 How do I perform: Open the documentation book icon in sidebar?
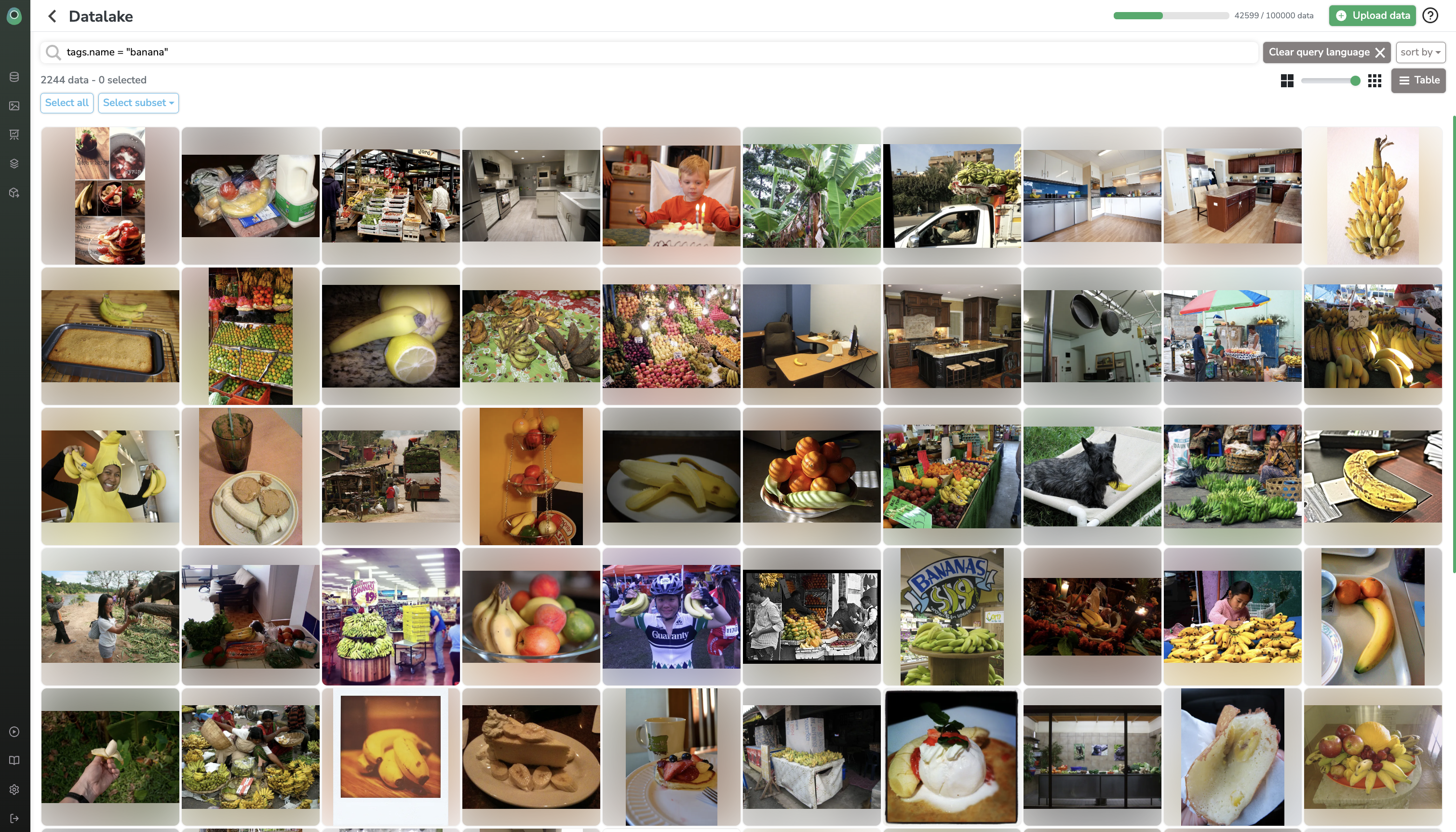pos(14,760)
